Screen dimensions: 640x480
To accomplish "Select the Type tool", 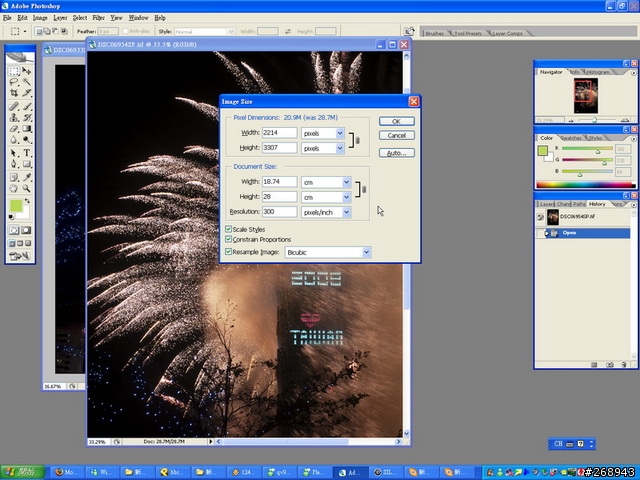I will click(x=26, y=153).
